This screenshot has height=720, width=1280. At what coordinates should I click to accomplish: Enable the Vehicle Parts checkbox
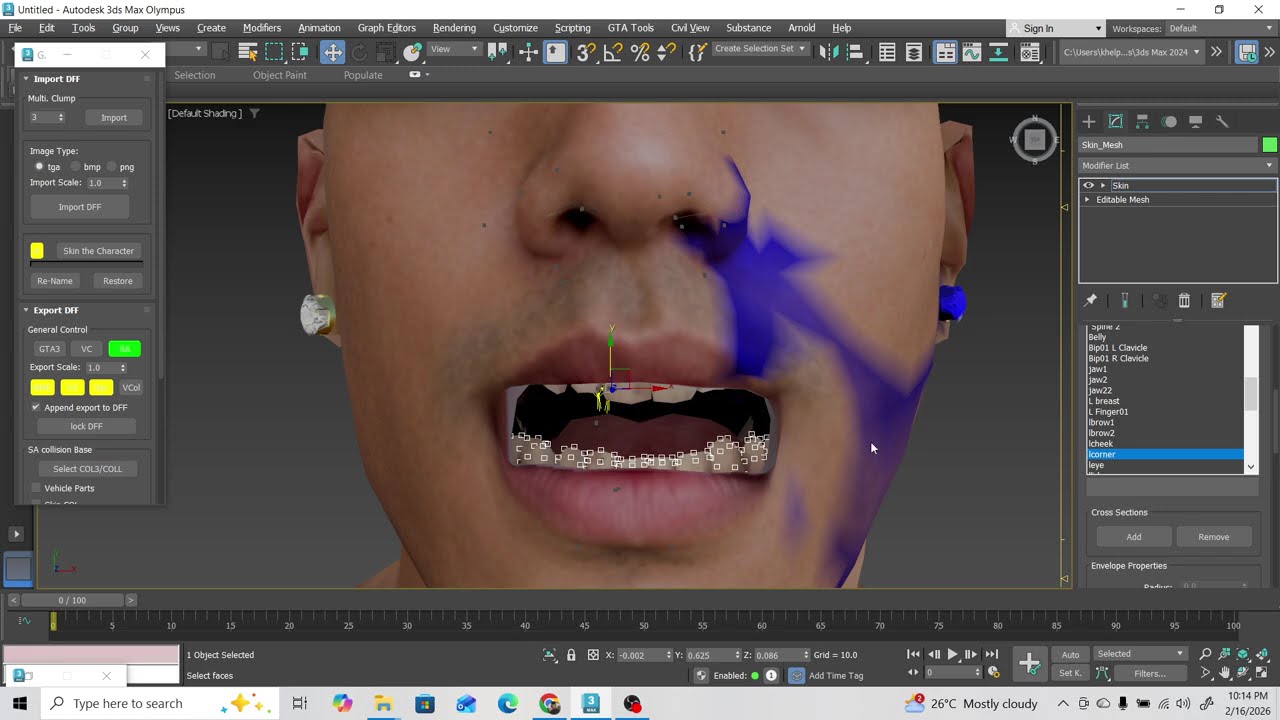tap(36, 488)
